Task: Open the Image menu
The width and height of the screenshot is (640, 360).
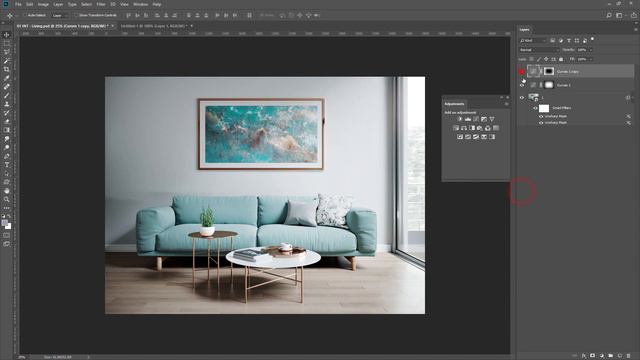Action: (43, 4)
